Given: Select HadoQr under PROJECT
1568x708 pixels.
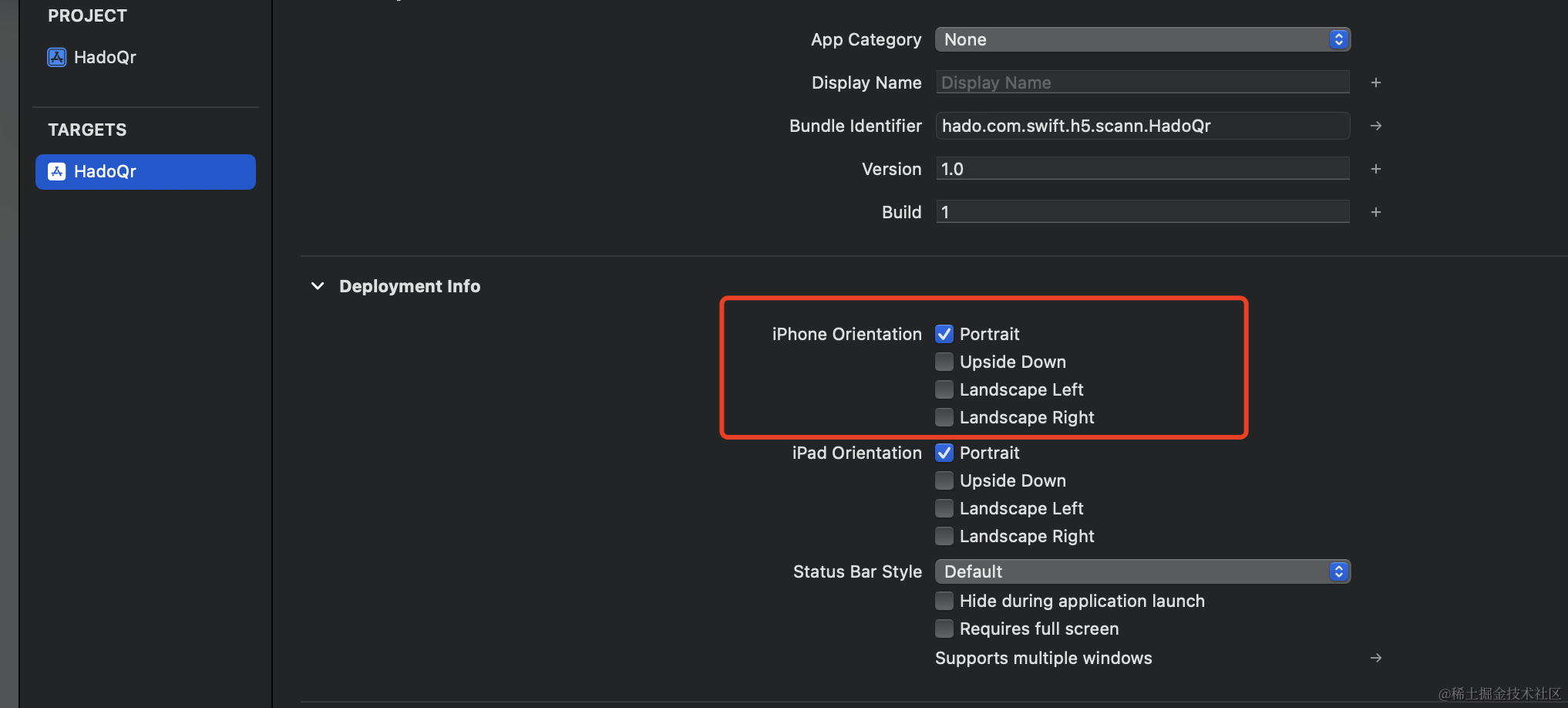Looking at the screenshot, I should (x=105, y=57).
